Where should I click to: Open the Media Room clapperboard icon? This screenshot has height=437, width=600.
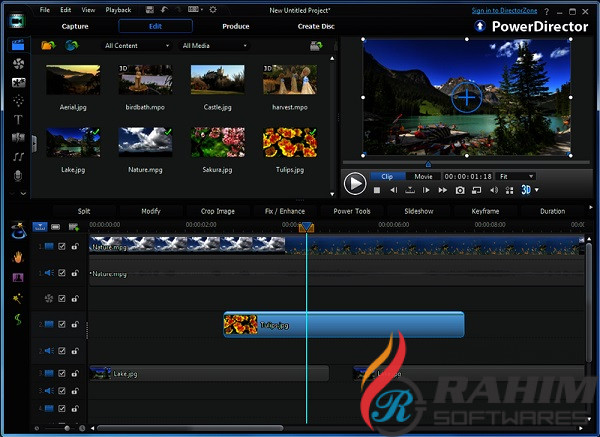18,45
